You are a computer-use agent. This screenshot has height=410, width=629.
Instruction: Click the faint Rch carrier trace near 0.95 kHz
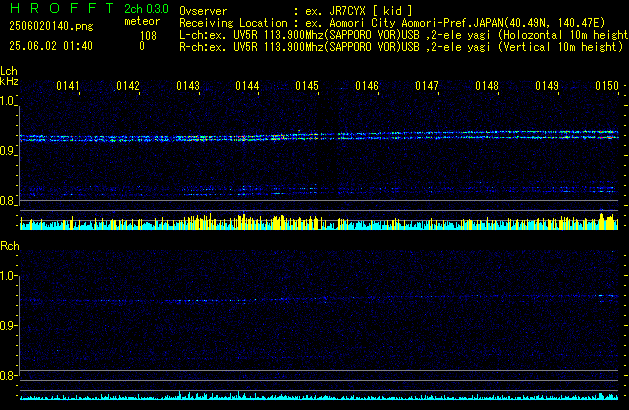pos(319,298)
